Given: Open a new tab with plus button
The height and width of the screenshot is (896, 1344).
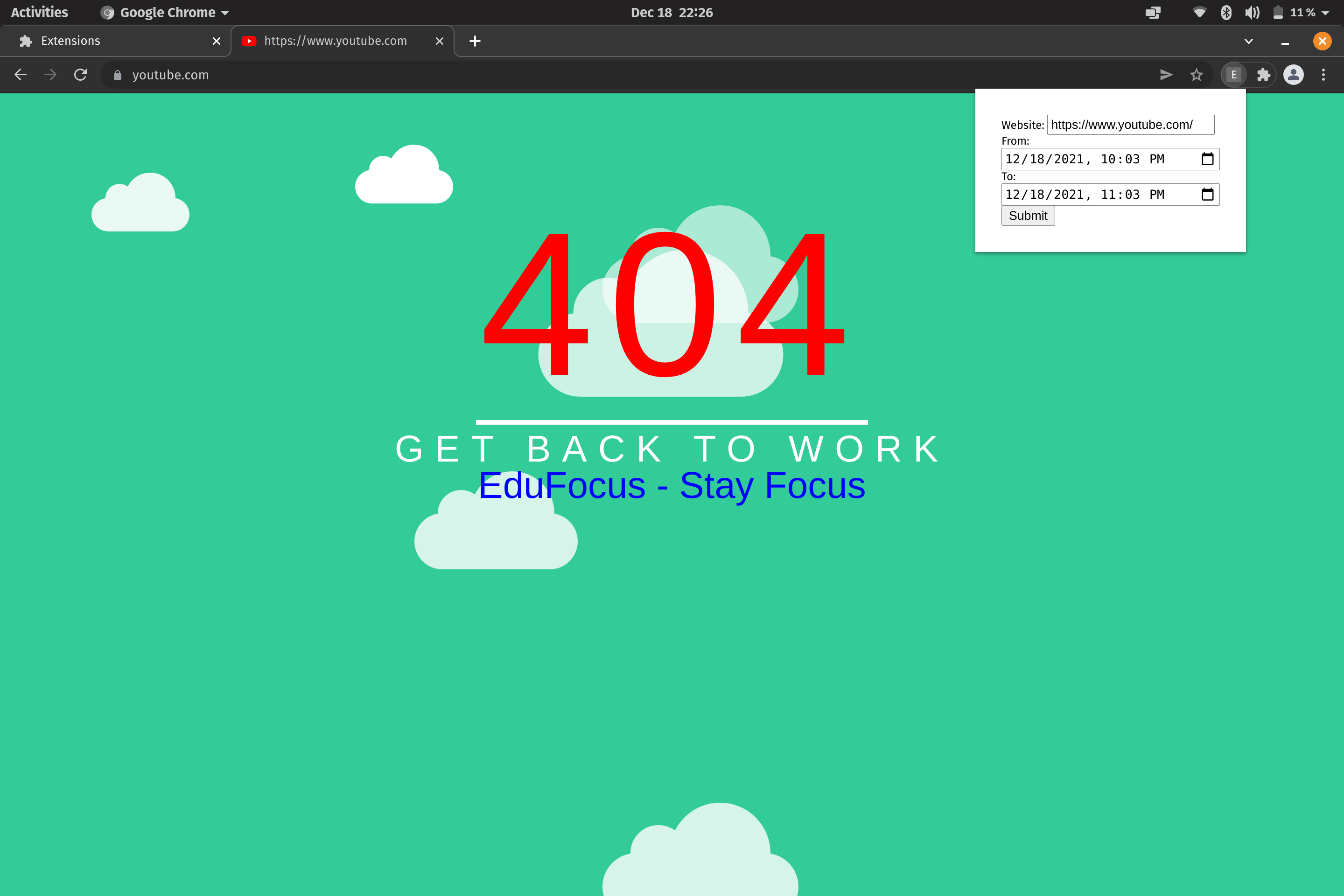Looking at the screenshot, I should point(475,41).
